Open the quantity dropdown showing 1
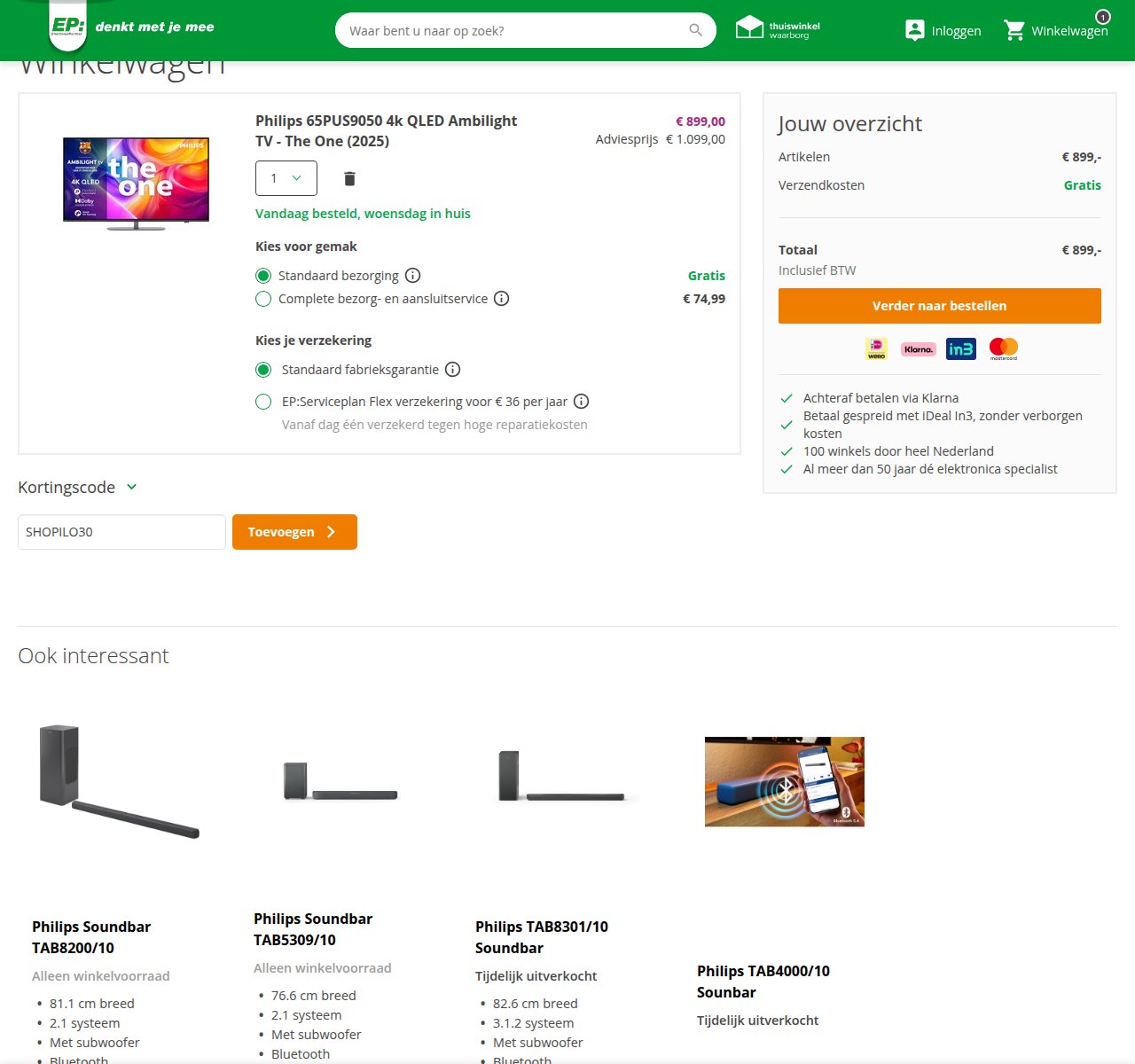This screenshot has height=1064, width=1135. (286, 178)
